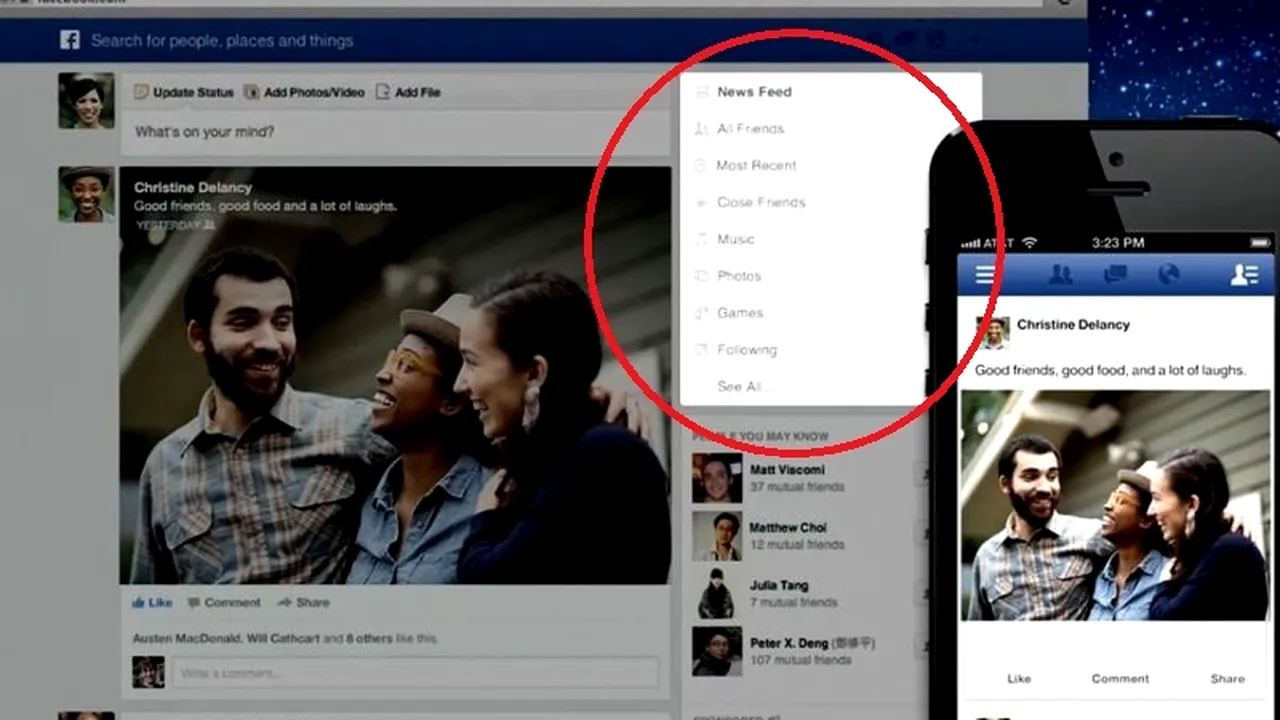
Task: Open the notifications globe icon on mobile
Action: [1169, 274]
